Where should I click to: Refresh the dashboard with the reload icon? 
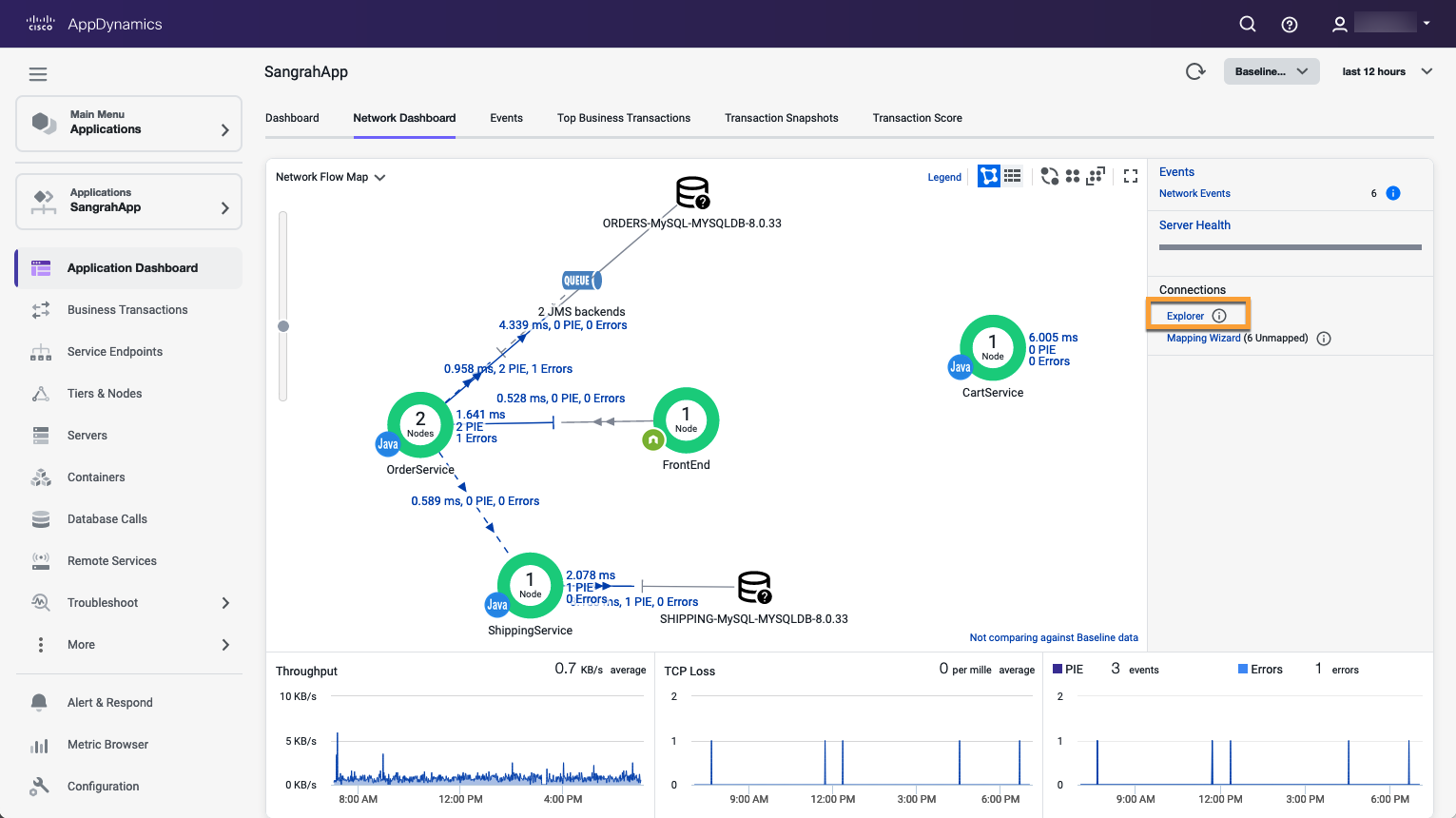click(x=1195, y=71)
